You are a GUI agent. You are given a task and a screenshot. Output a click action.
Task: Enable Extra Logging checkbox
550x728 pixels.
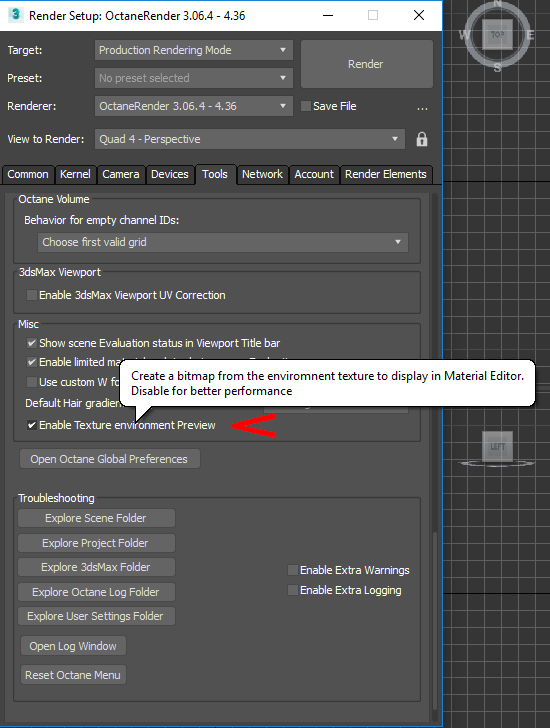point(292,590)
